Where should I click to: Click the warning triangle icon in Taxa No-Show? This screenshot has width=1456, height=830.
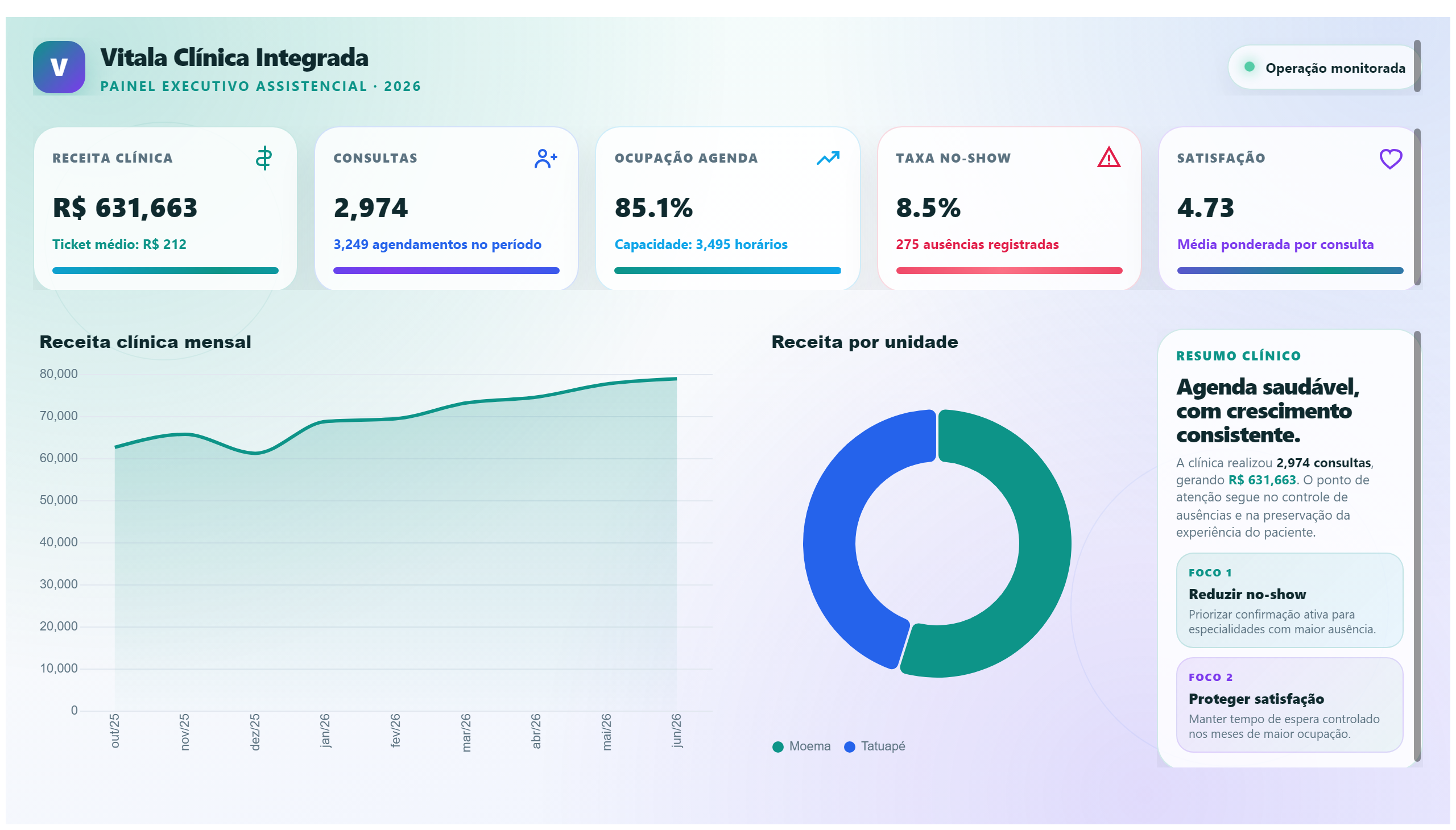point(1108,157)
